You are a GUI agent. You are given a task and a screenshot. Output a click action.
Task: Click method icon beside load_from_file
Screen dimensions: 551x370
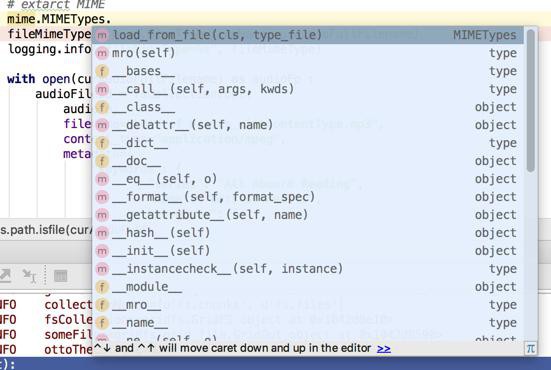pyautogui.click(x=102, y=35)
